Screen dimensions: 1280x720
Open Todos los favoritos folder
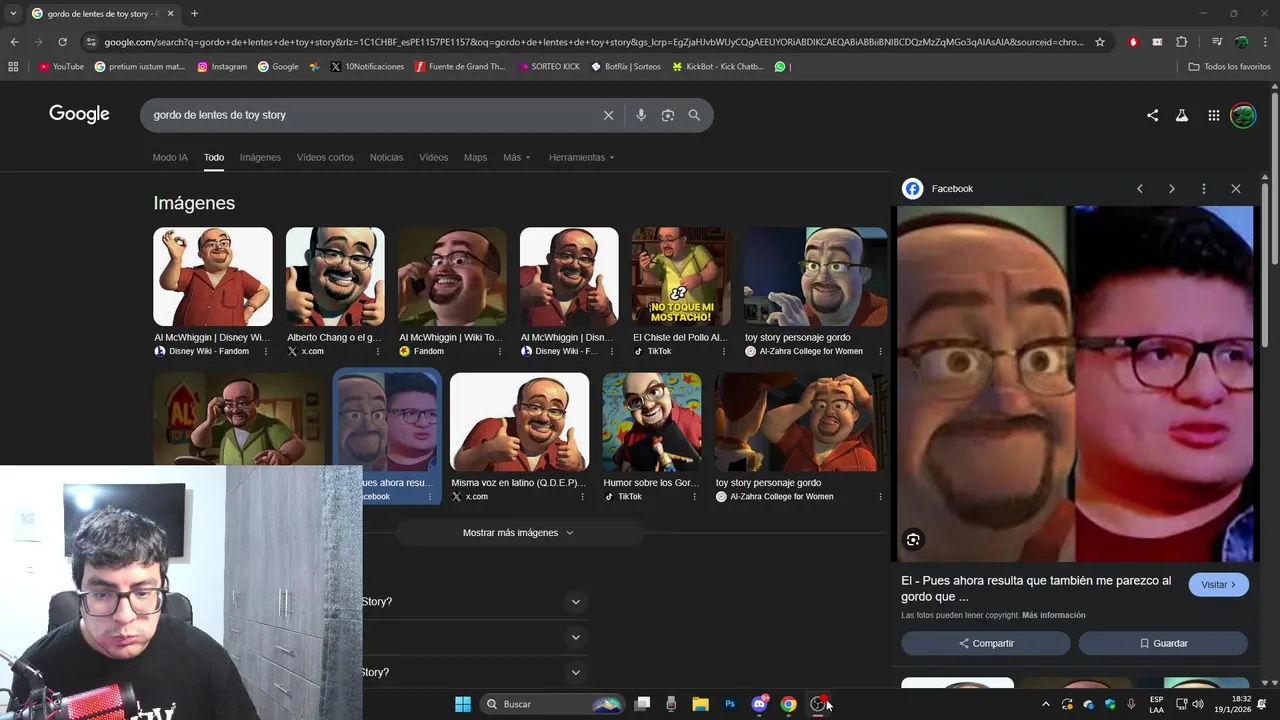pos(1229,67)
